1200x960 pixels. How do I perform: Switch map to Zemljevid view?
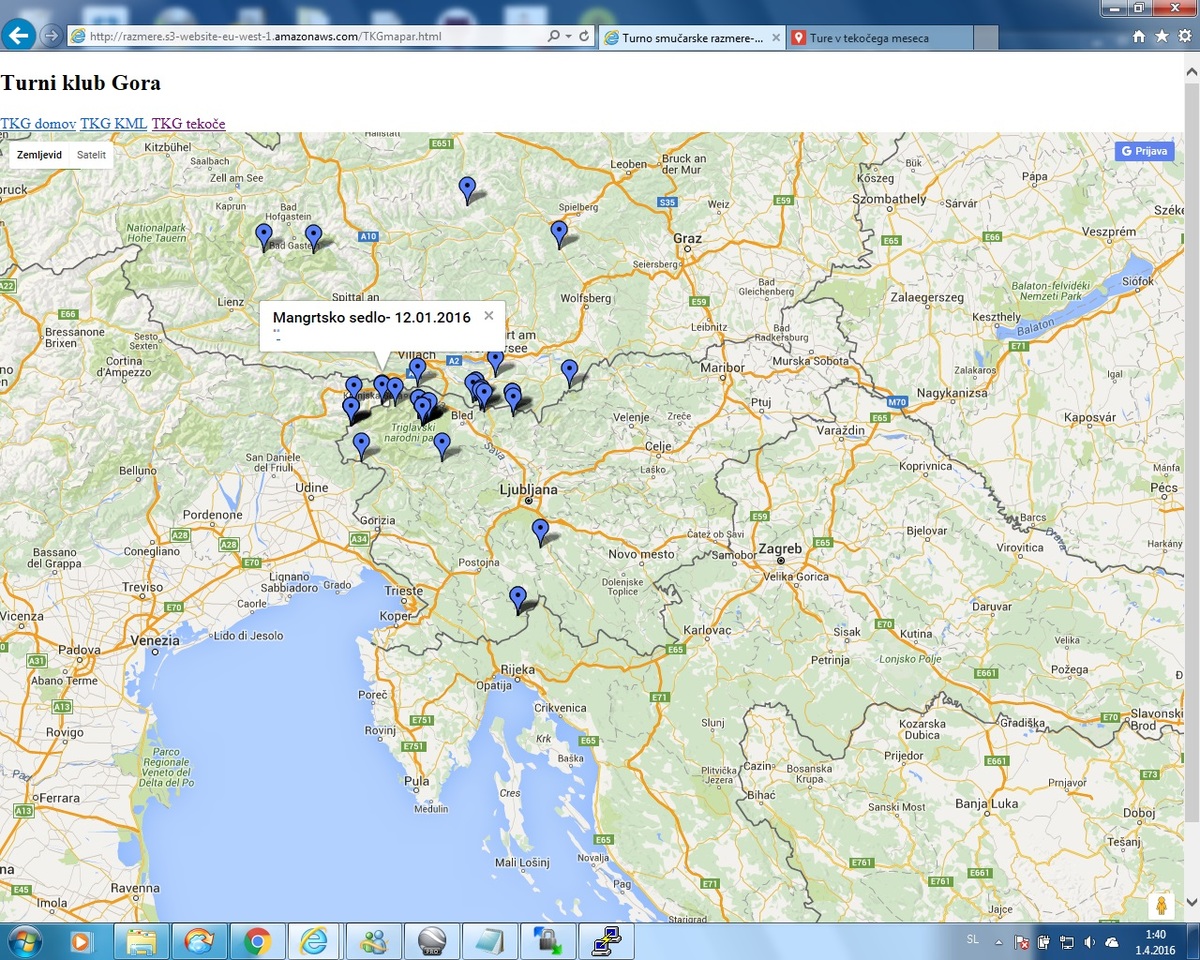tap(40, 155)
